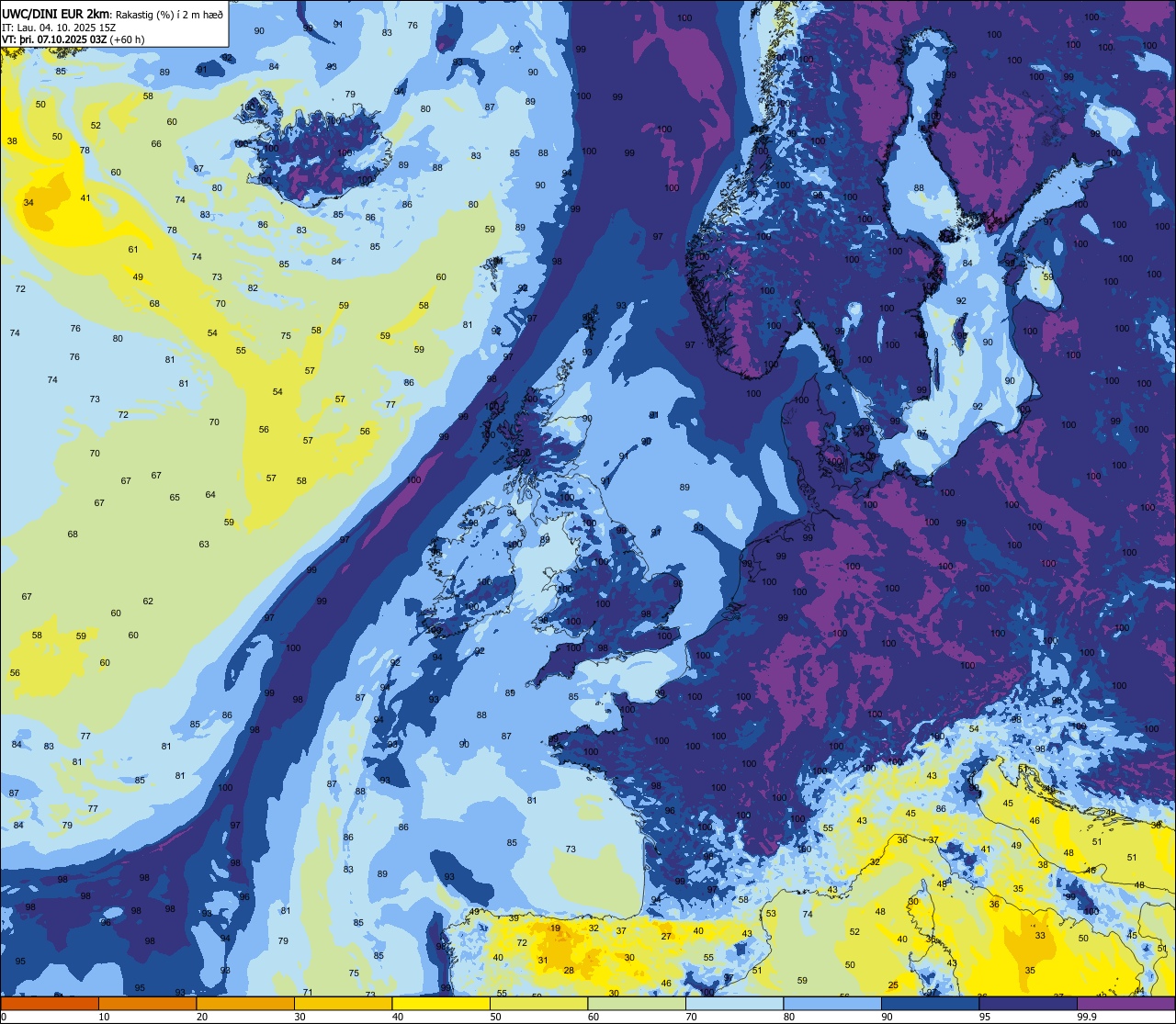Select the 95–99.9 dark navy legend swatch
The image size is (1176, 1024).
point(1028,1003)
